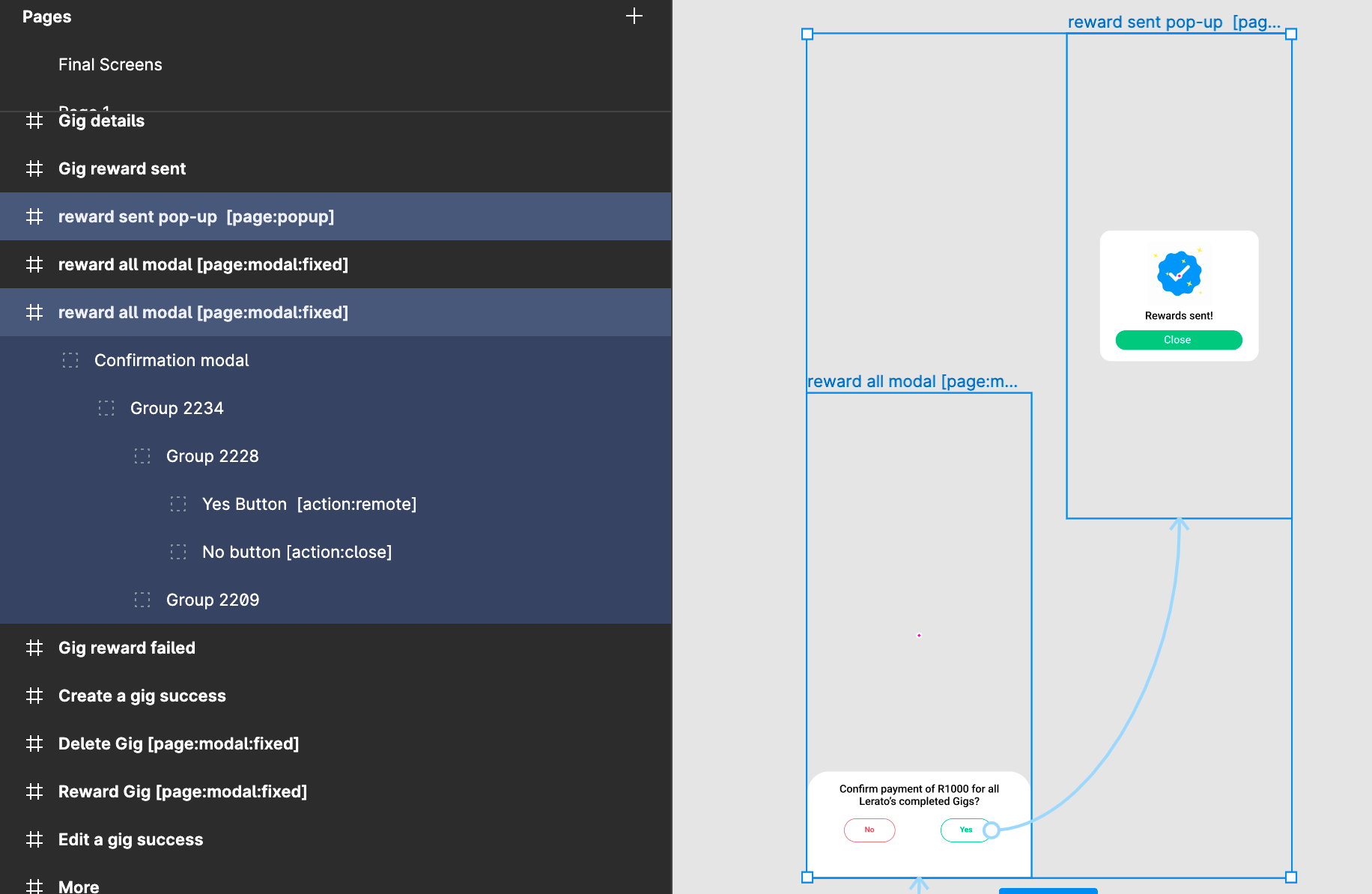Viewport: 1372px width, 894px height.
Task: Select the Group 2228 layer
Action: click(x=336, y=456)
